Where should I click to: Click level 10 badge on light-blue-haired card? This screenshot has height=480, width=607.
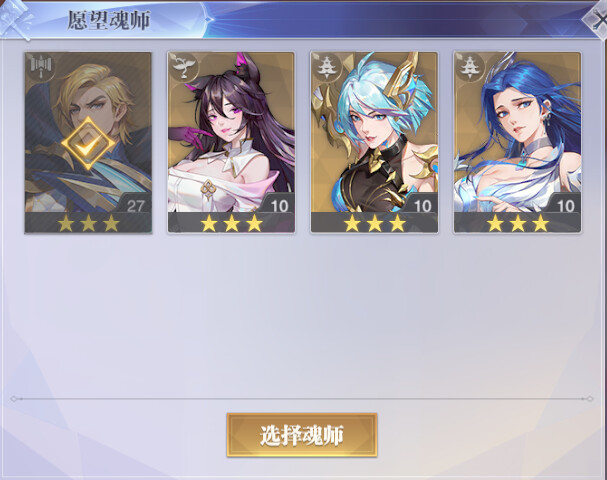pyautogui.click(x=421, y=204)
